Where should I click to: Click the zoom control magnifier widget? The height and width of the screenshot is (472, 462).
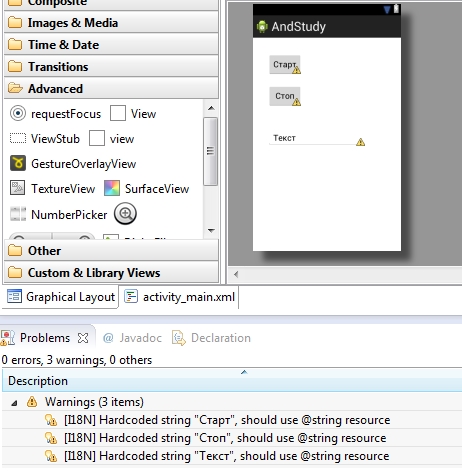pos(125,214)
